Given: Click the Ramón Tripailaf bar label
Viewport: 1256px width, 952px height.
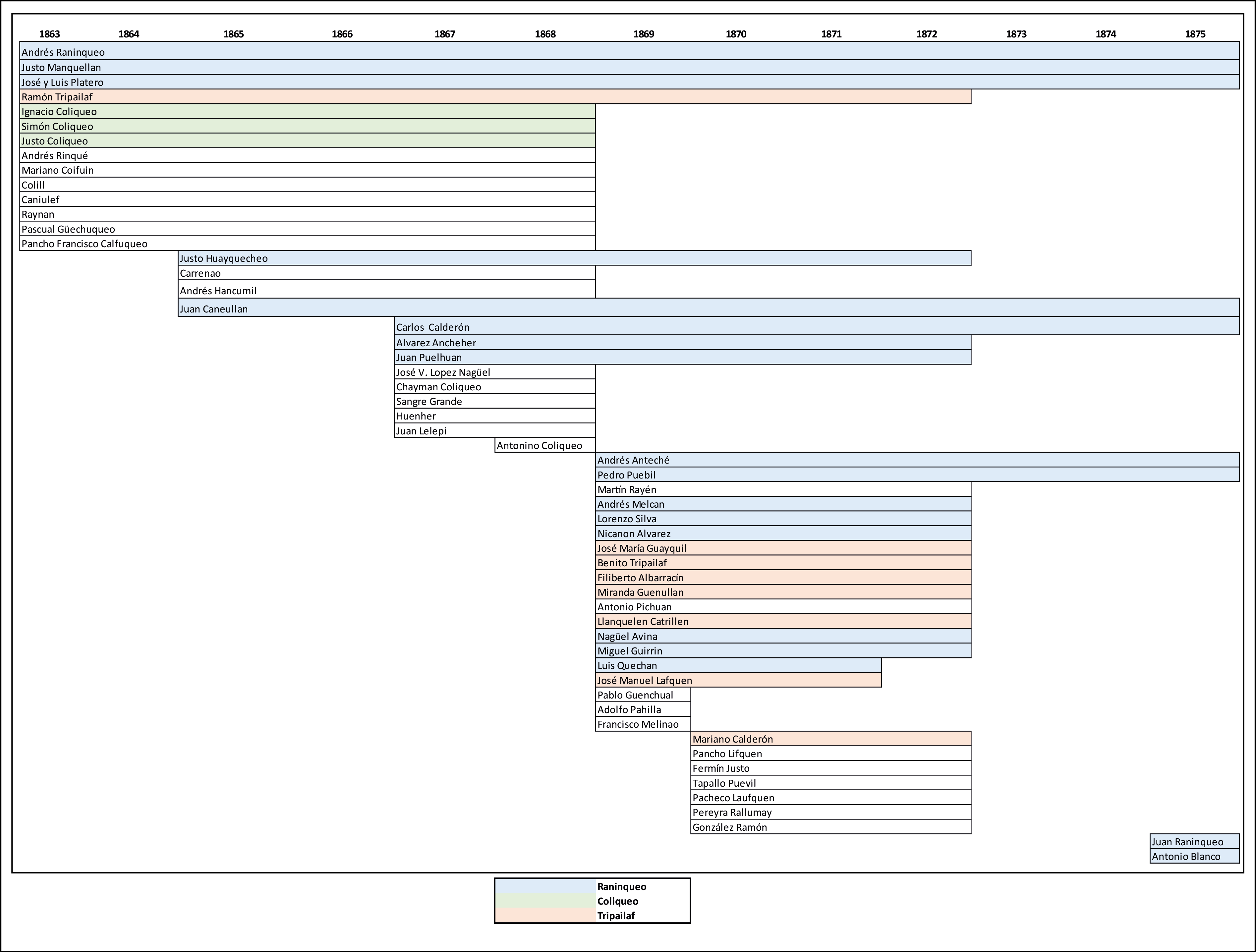Looking at the screenshot, I should (x=57, y=97).
